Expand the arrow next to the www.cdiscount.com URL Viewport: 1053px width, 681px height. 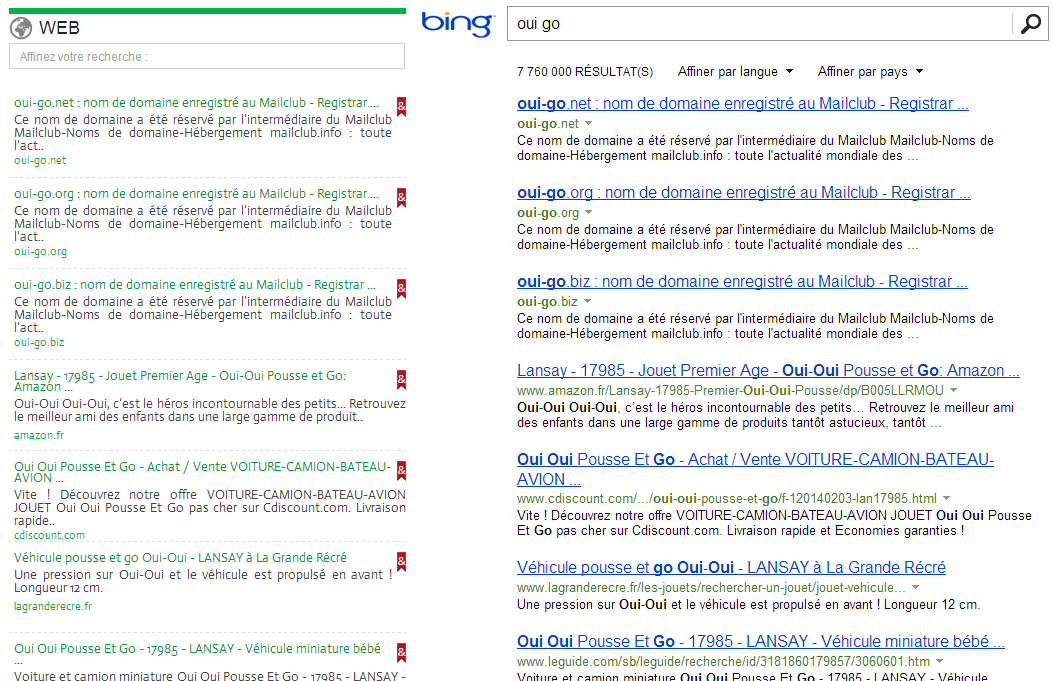(946, 498)
